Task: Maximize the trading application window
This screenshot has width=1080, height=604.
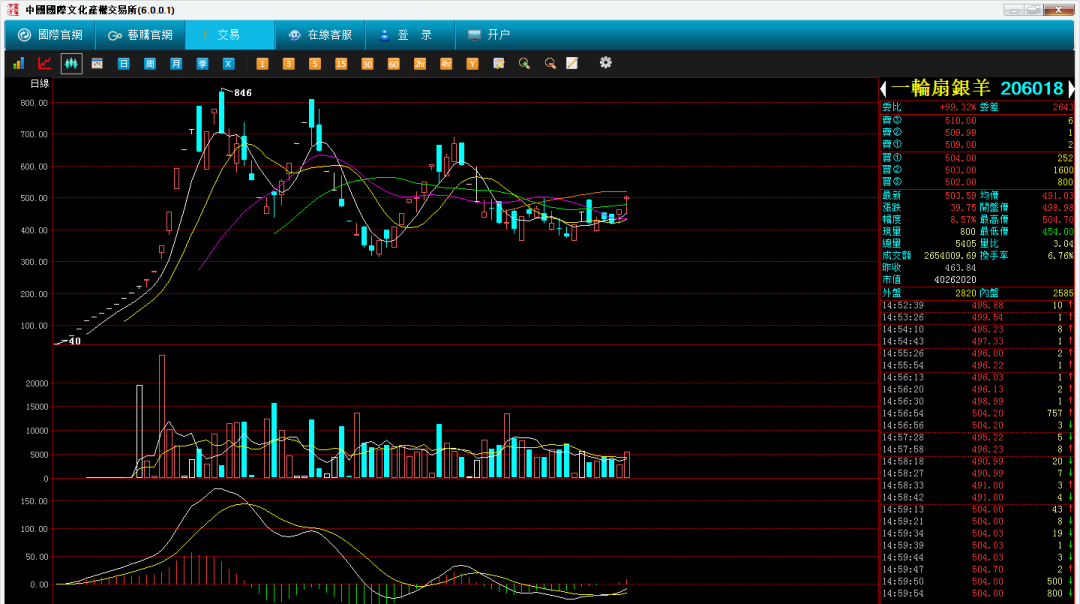Action: [1033, 10]
